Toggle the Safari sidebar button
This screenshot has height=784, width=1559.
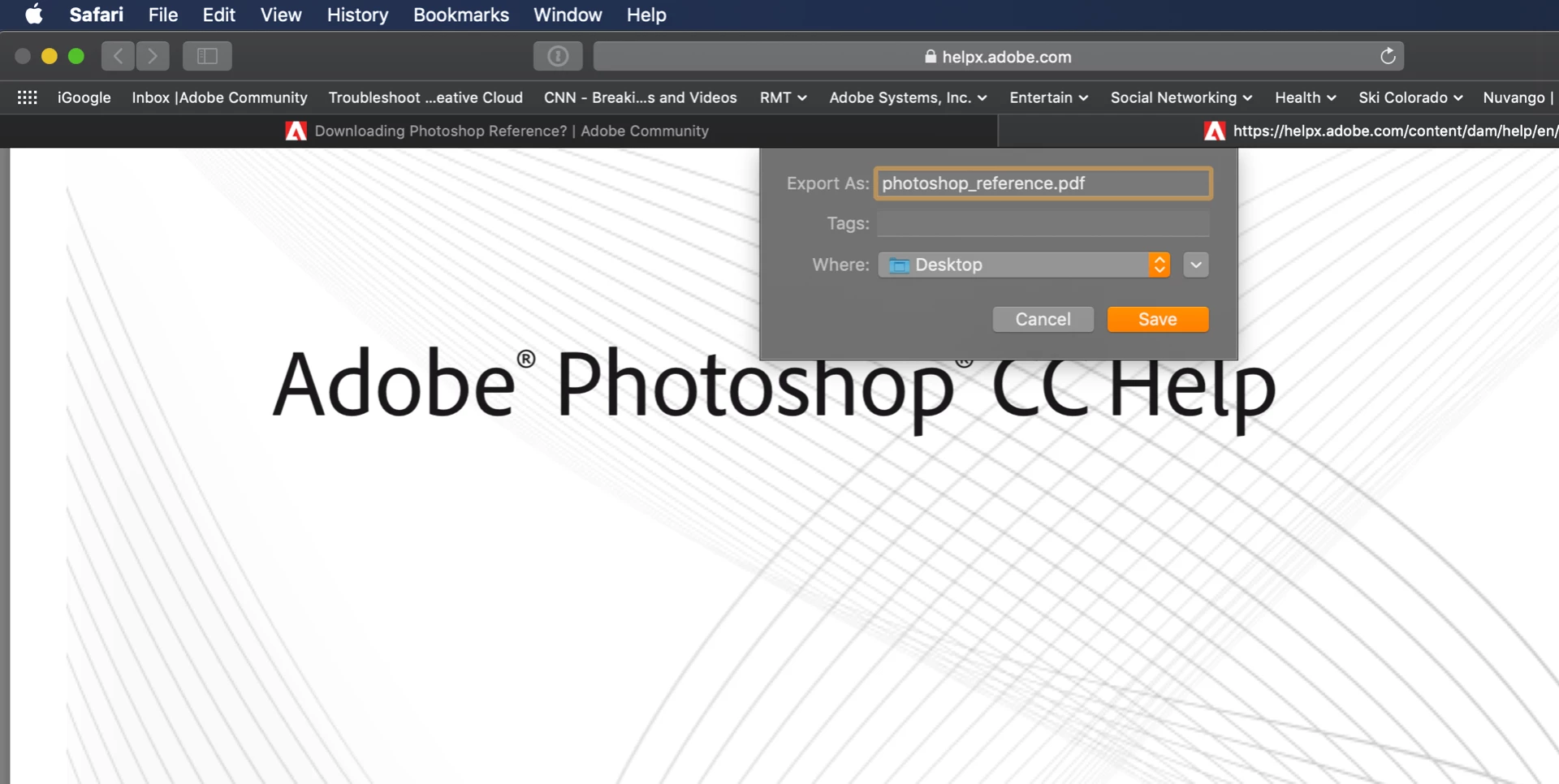tap(207, 56)
